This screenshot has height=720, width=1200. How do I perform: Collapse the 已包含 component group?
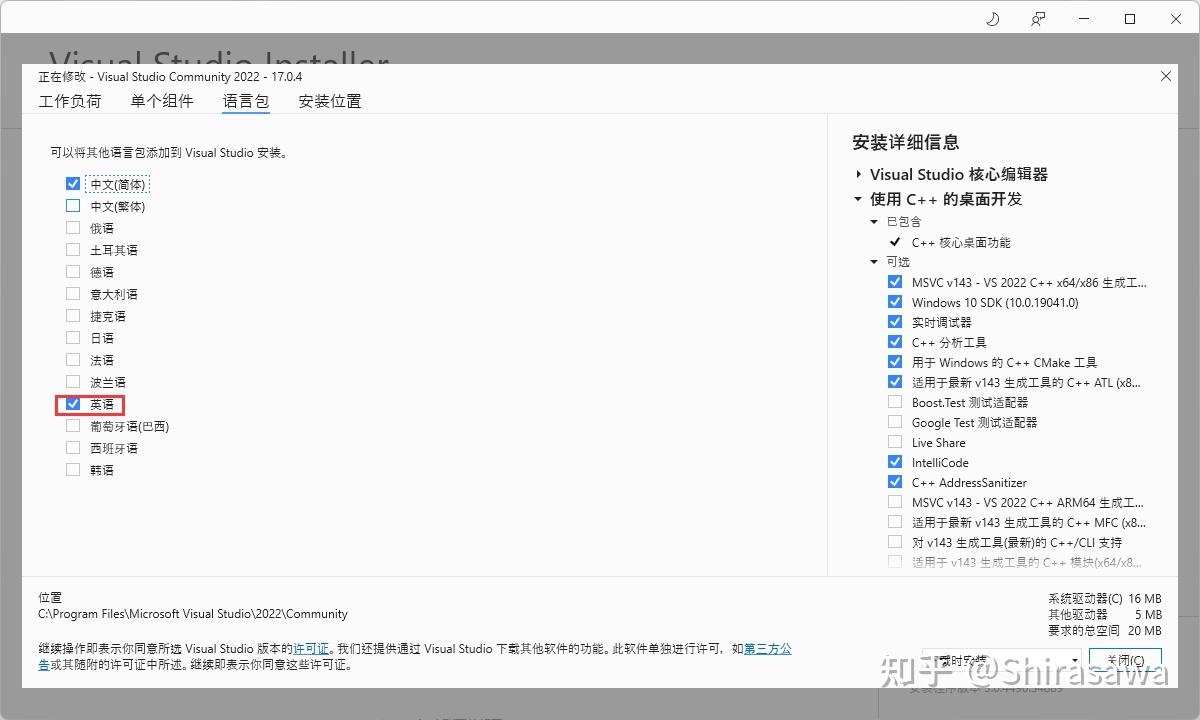[x=874, y=221]
